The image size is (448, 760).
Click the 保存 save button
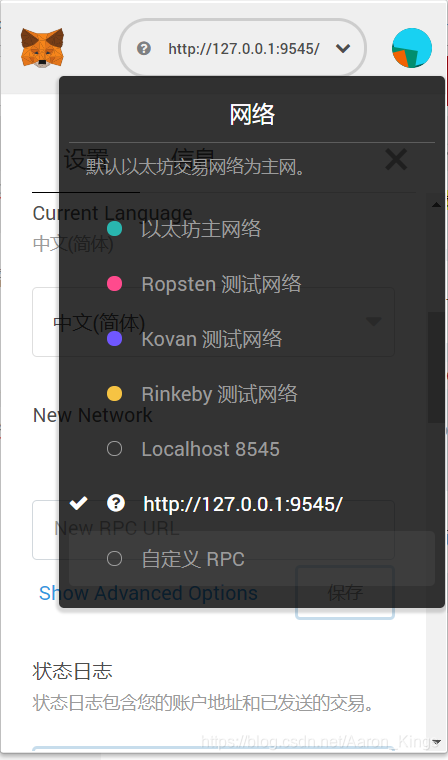point(345,593)
